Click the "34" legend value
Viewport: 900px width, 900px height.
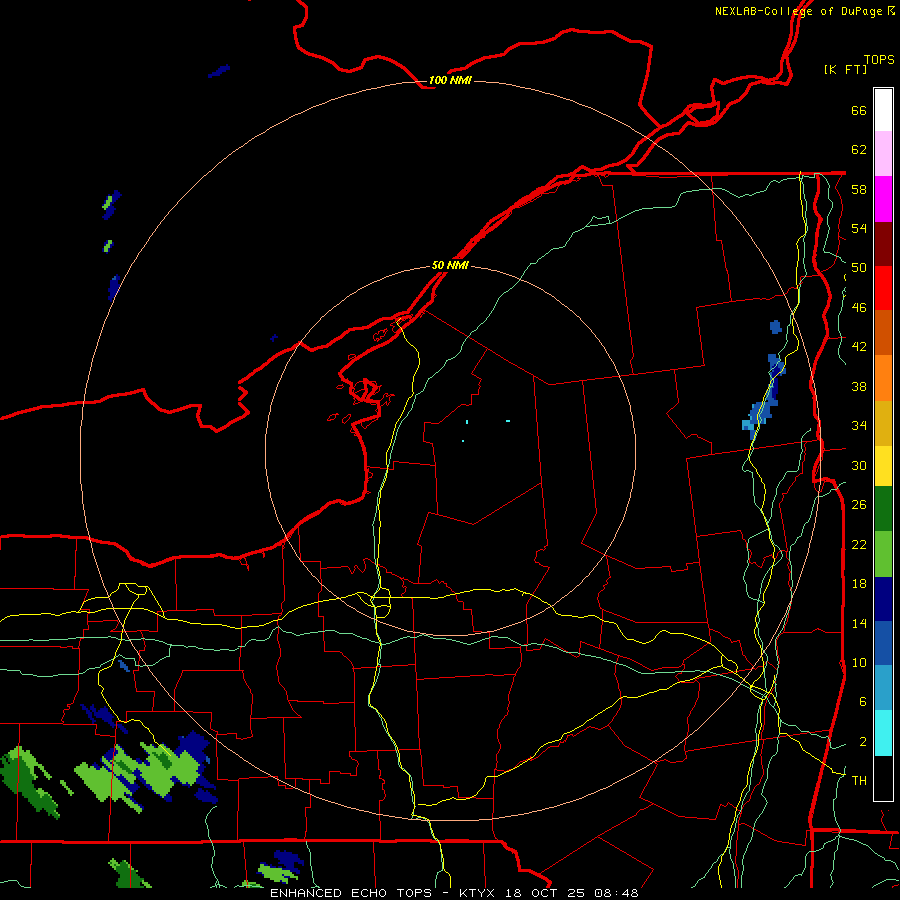859,426
